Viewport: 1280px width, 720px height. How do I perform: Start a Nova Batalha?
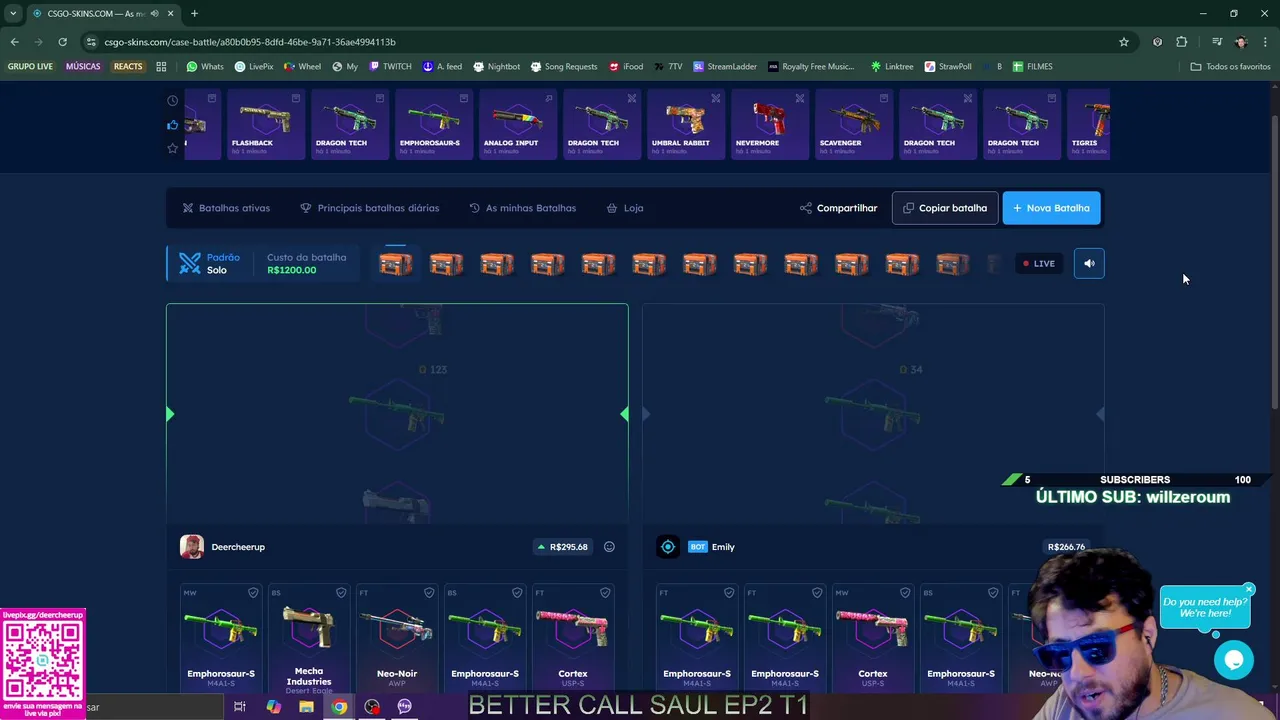[1051, 208]
